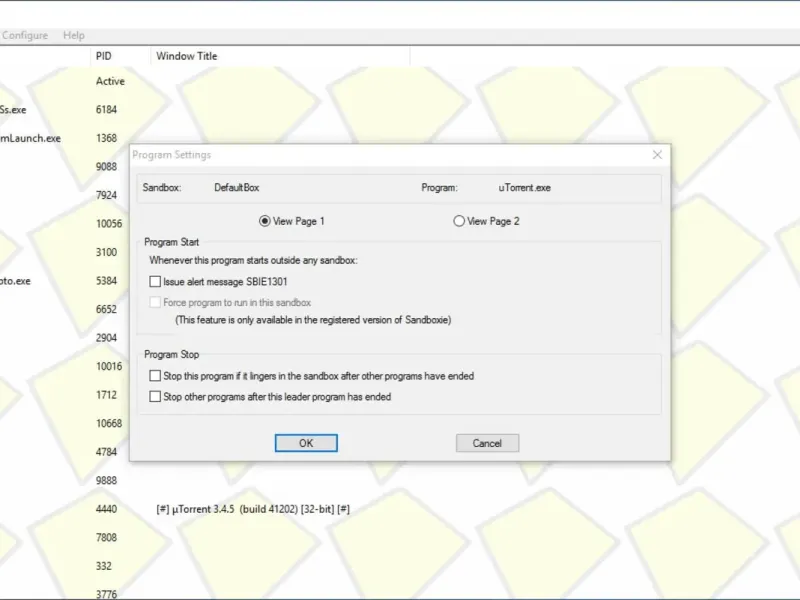Image resolution: width=800 pixels, height=600 pixels.
Task: Select process row with PID 5384
Action: 106,281
